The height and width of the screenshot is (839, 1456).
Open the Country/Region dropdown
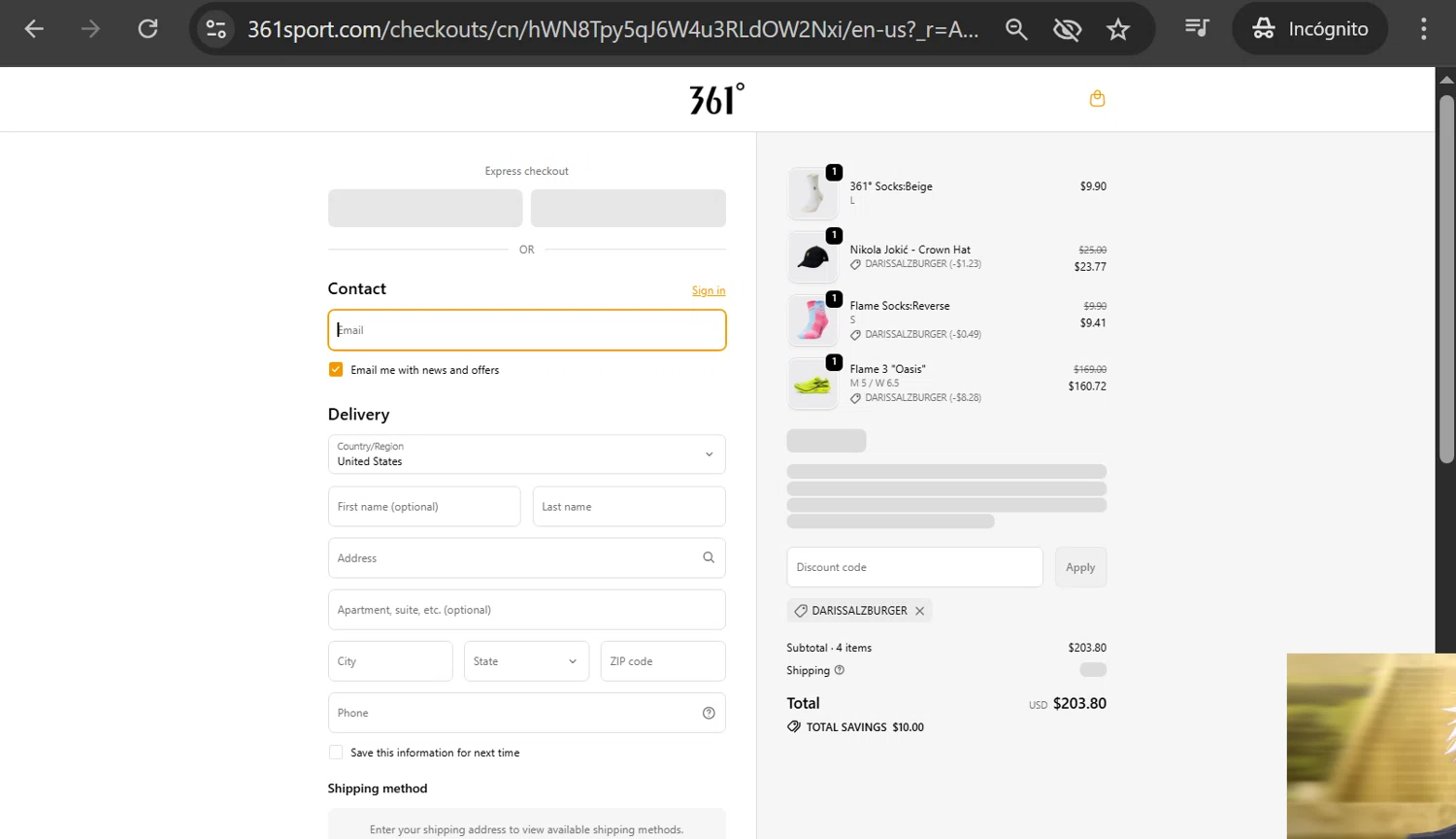(x=527, y=454)
